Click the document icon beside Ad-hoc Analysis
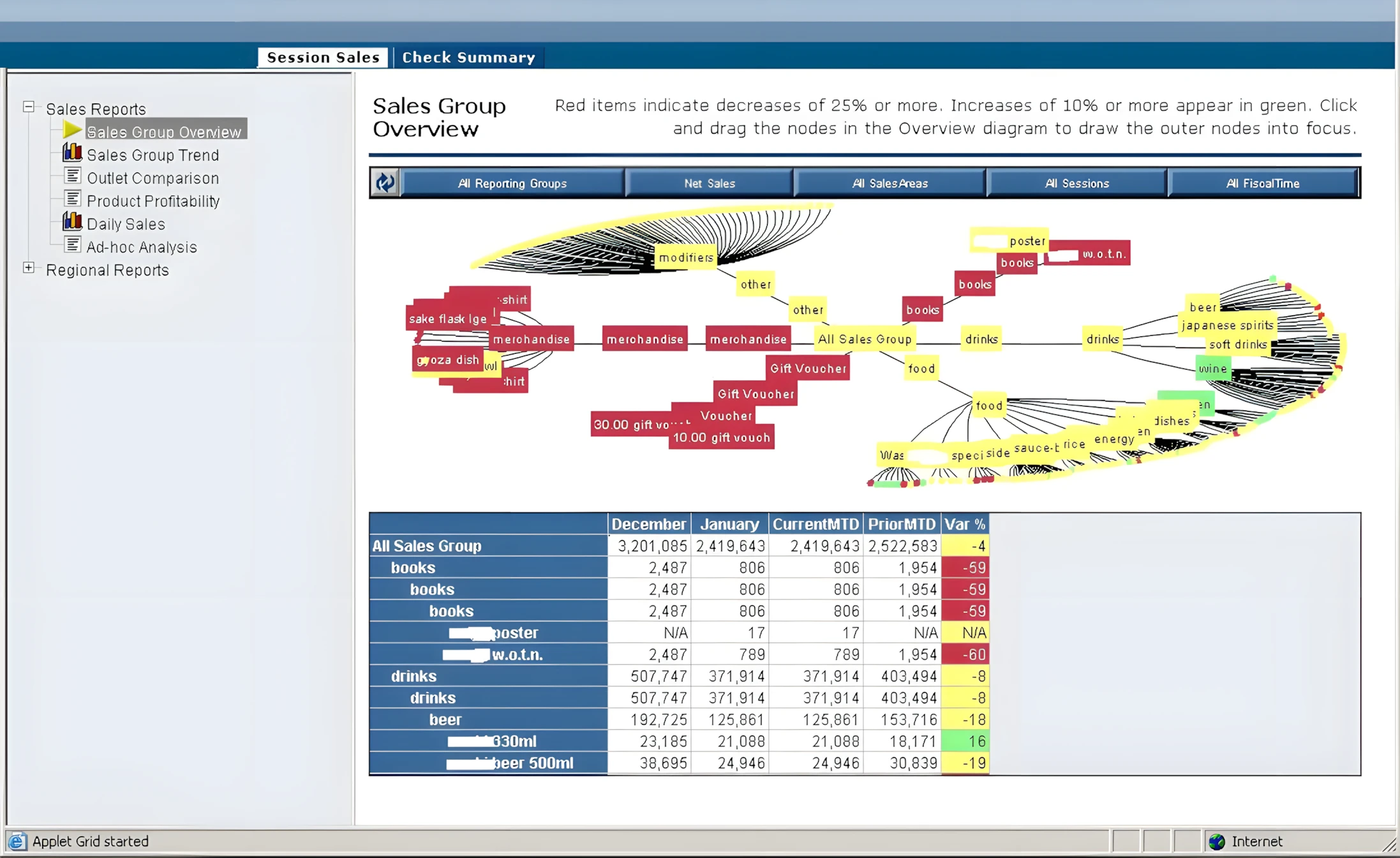The width and height of the screenshot is (1400, 858). (73, 245)
